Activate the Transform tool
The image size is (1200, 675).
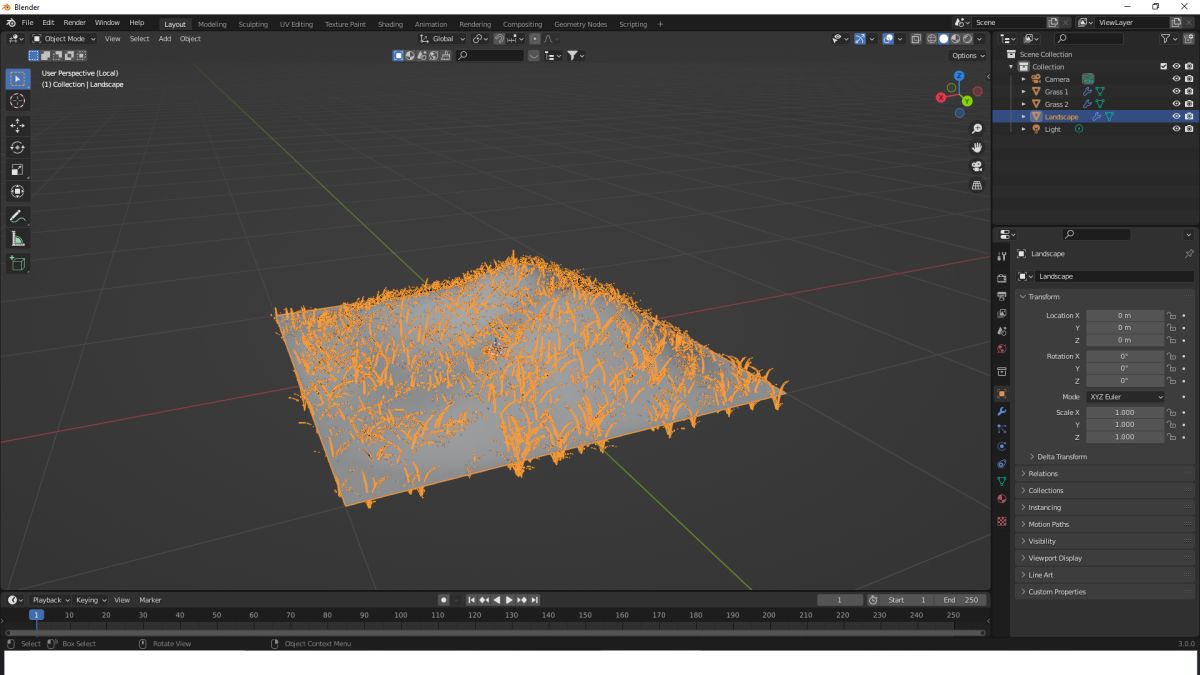click(x=18, y=191)
